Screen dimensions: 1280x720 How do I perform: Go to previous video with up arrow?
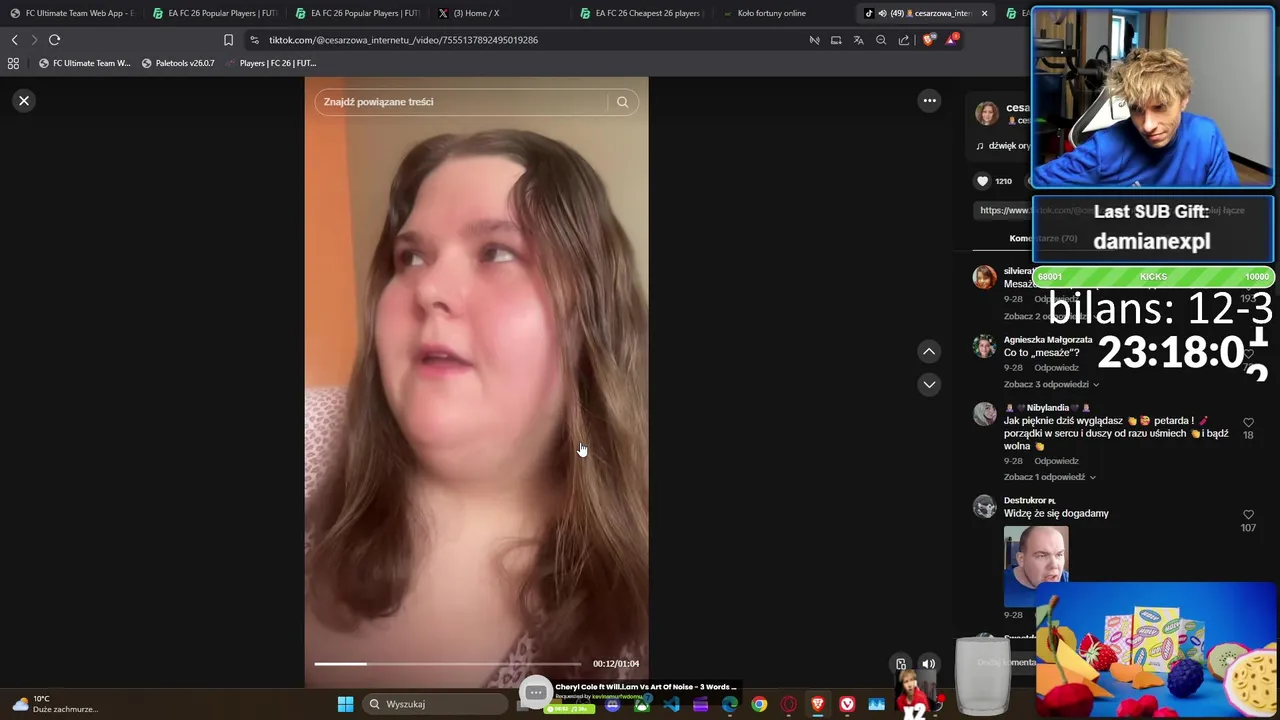[929, 351]
